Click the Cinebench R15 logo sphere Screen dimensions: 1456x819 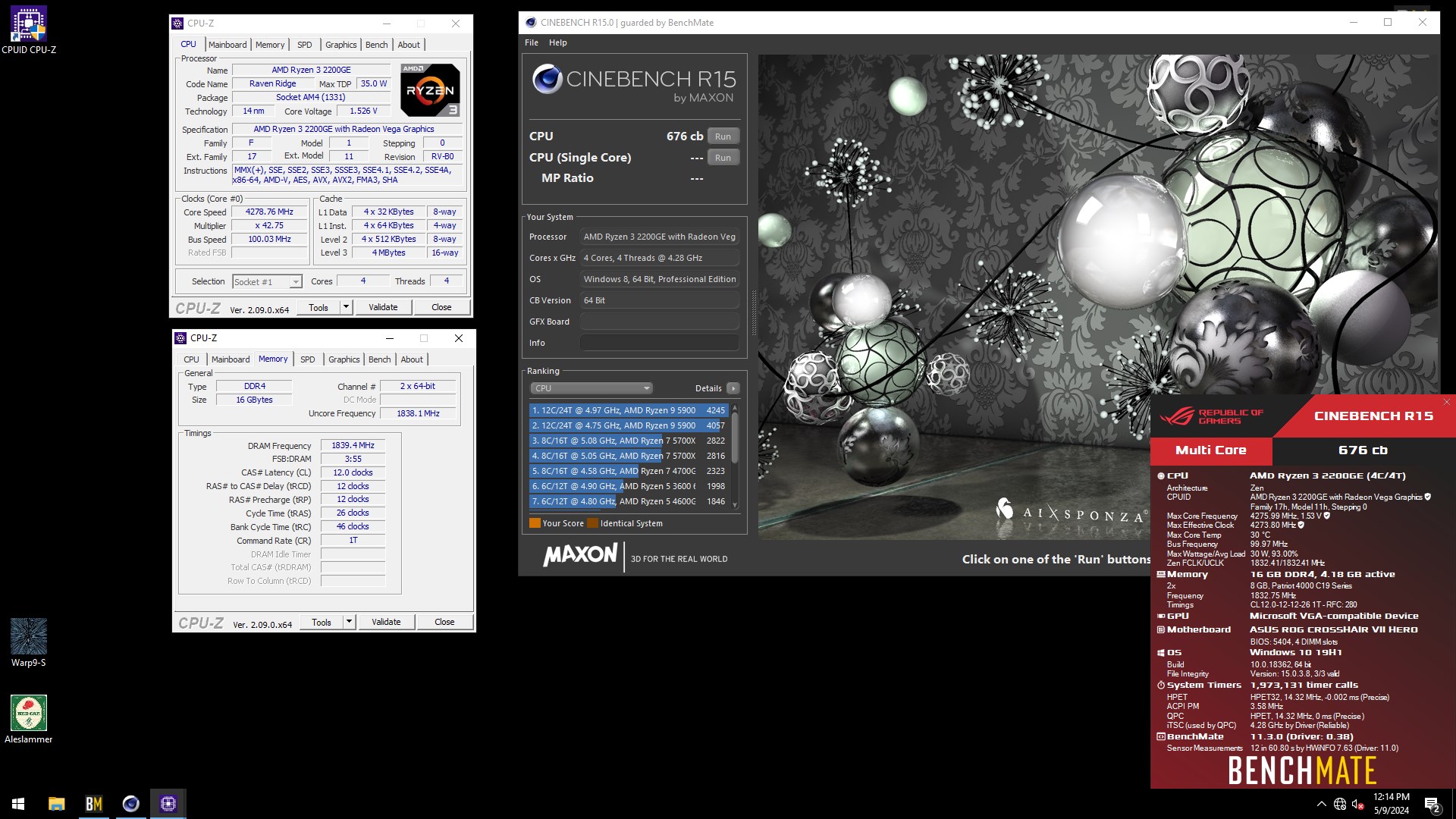click(x=547, y=79)
